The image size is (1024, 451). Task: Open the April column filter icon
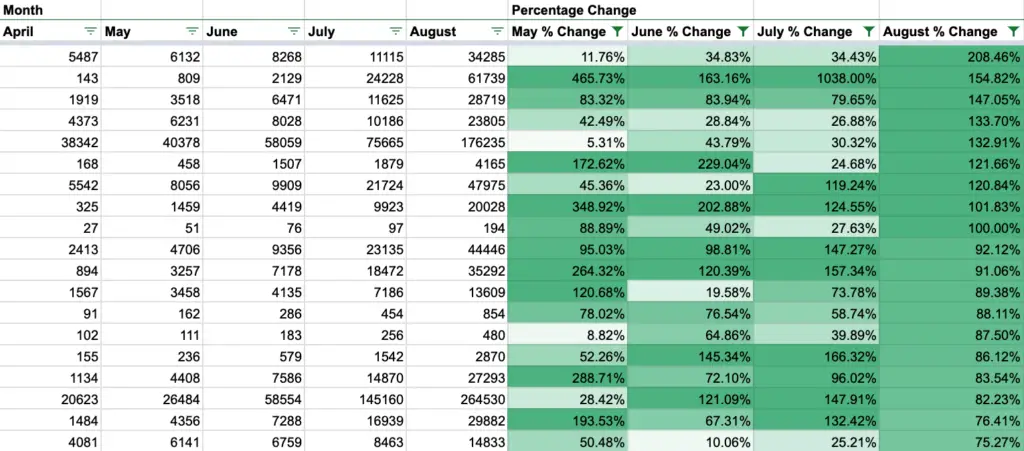tap(90, 31)
